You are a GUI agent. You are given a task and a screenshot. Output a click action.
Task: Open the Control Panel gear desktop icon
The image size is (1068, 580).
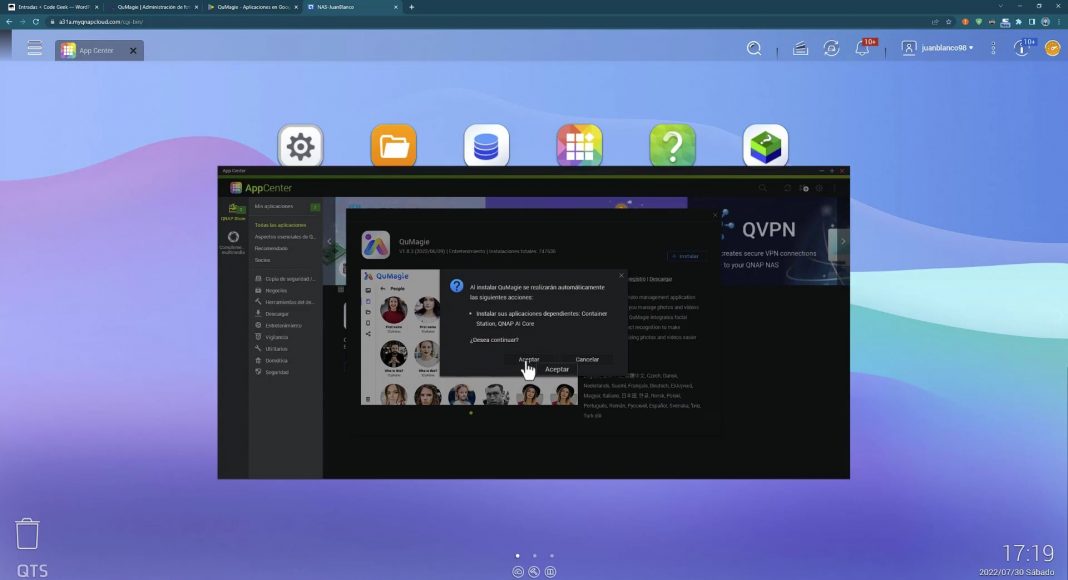point(299,146)
